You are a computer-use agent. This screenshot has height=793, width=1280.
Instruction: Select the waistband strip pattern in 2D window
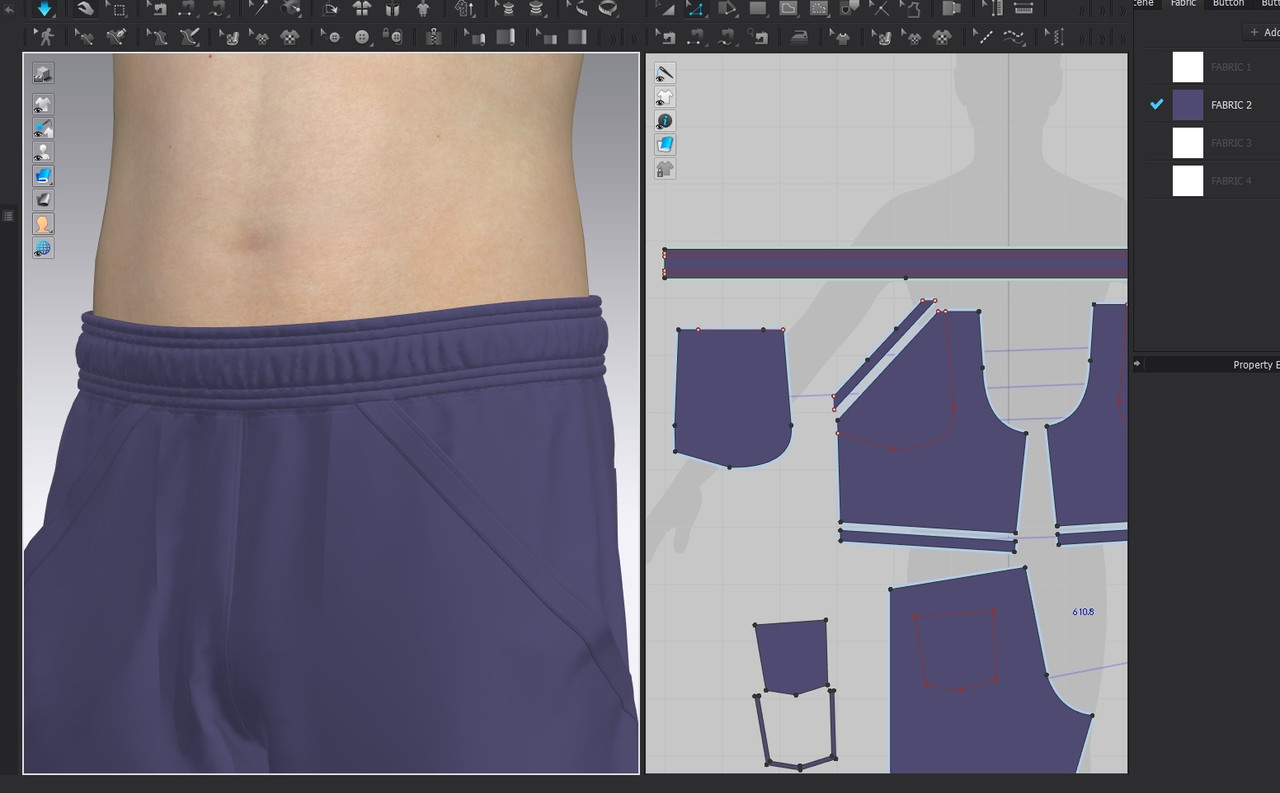(x=896, y=264)
